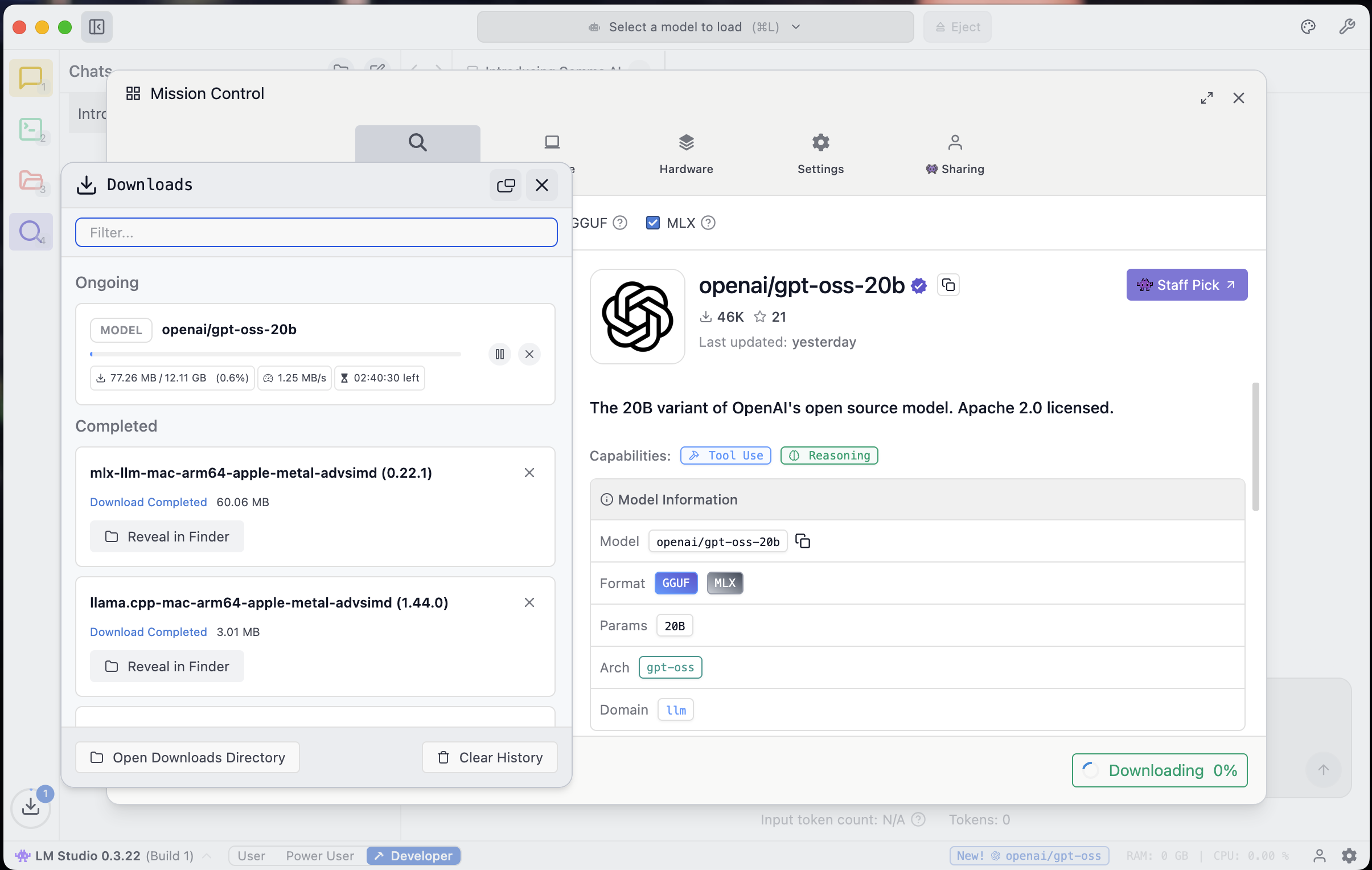Expand Mission Control to full screen
The image size is (1372, 870).
pos(1207,98)
